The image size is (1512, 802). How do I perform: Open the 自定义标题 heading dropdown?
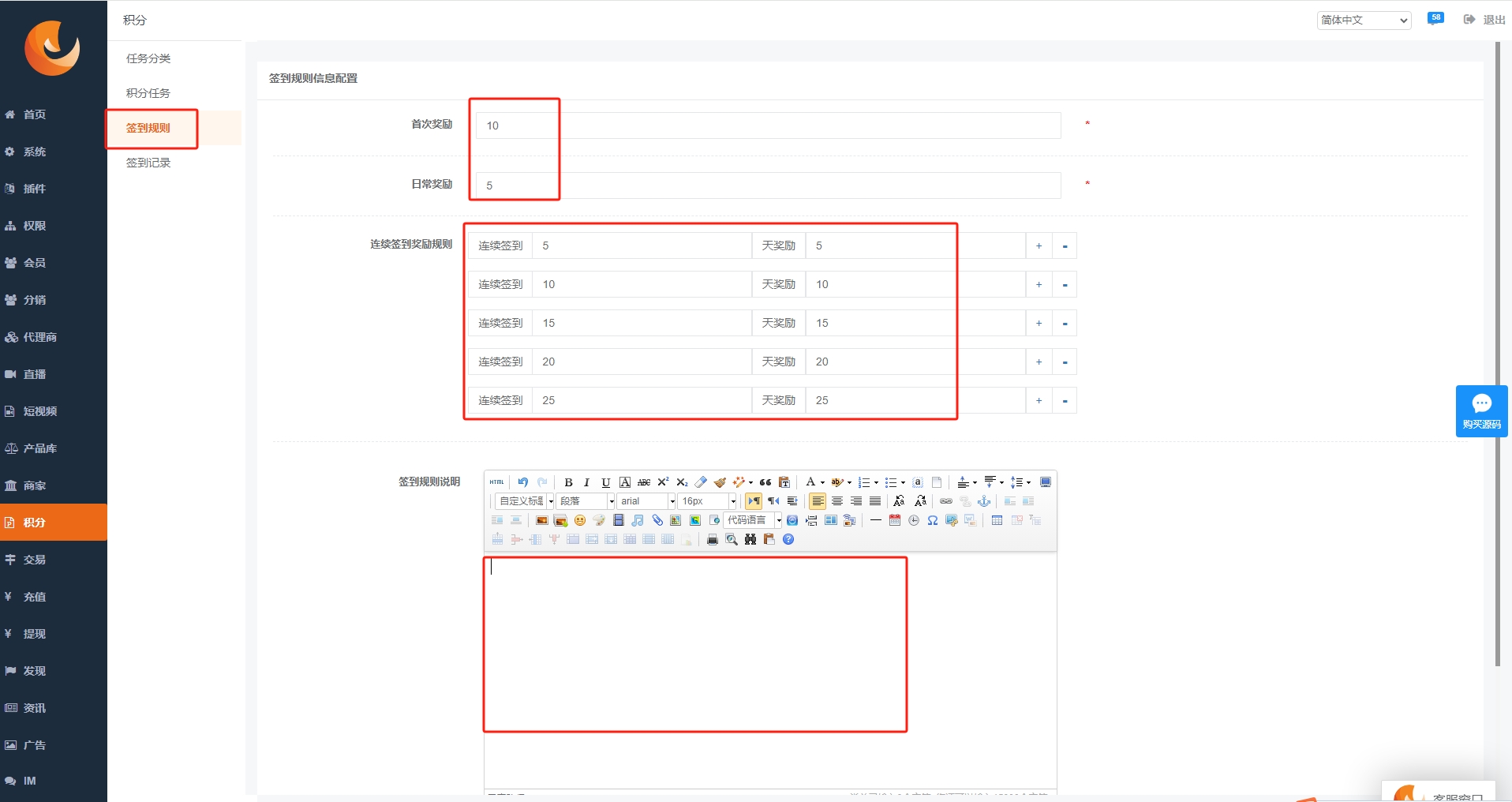point(525,501)
